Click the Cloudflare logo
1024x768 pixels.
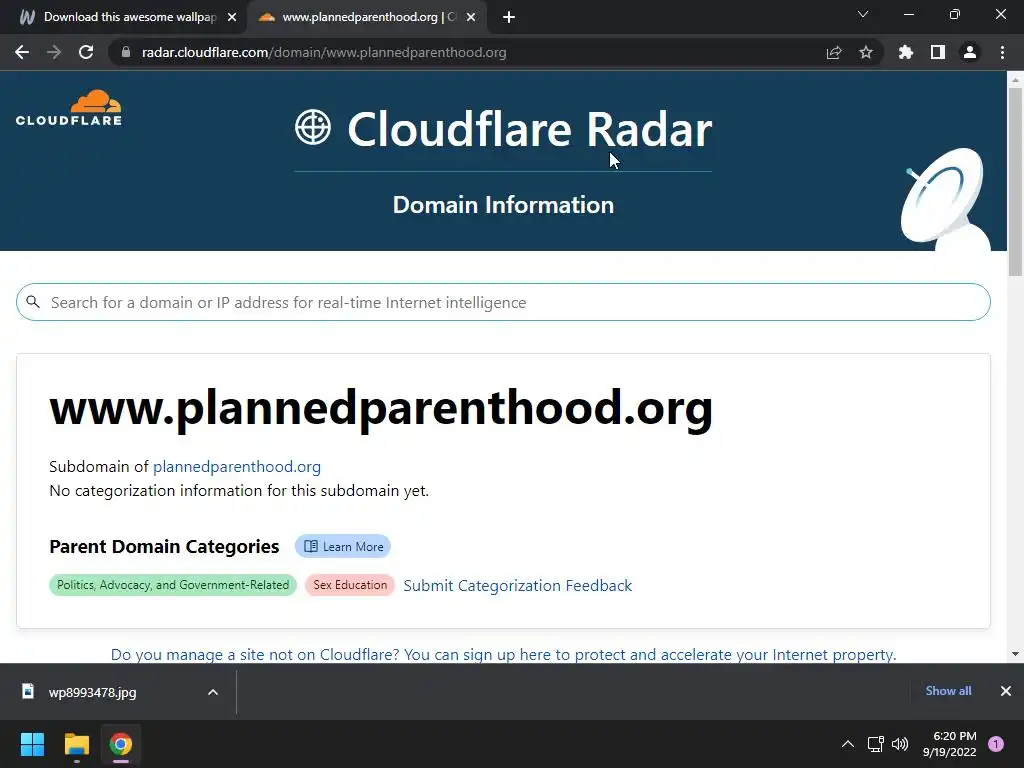69,108
